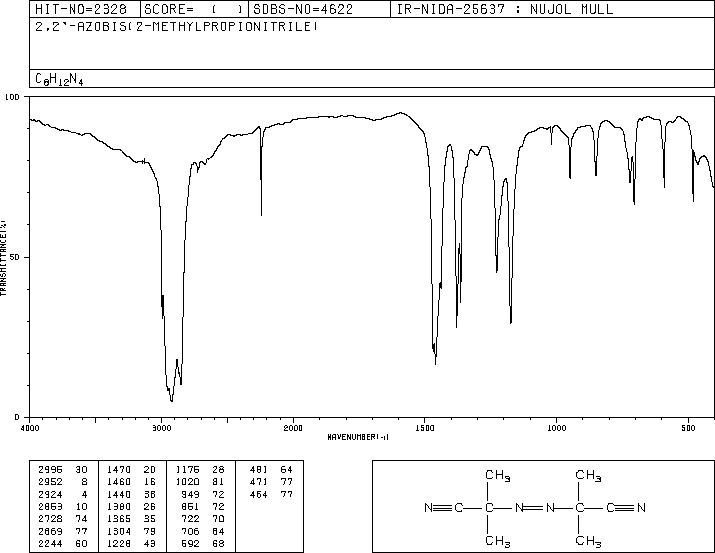Click the TRANSMITTANCE y-axis label
The width and height of the screenshot is (715, 553).
(5, 257)
